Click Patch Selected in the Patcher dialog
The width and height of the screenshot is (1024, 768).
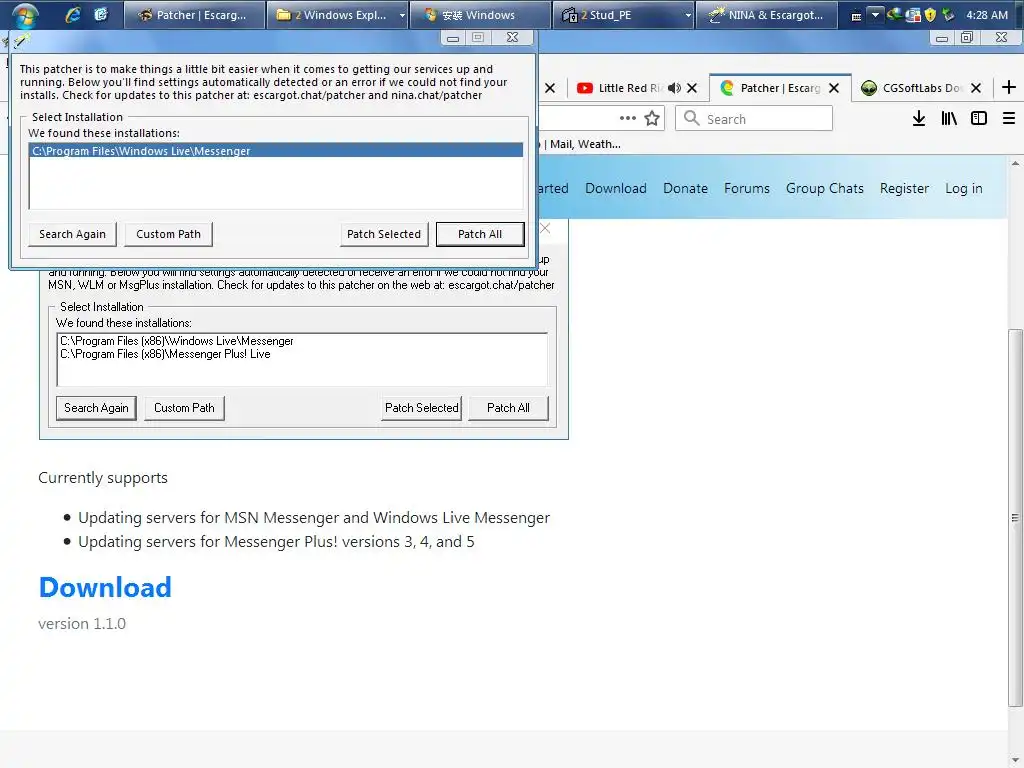384,234
